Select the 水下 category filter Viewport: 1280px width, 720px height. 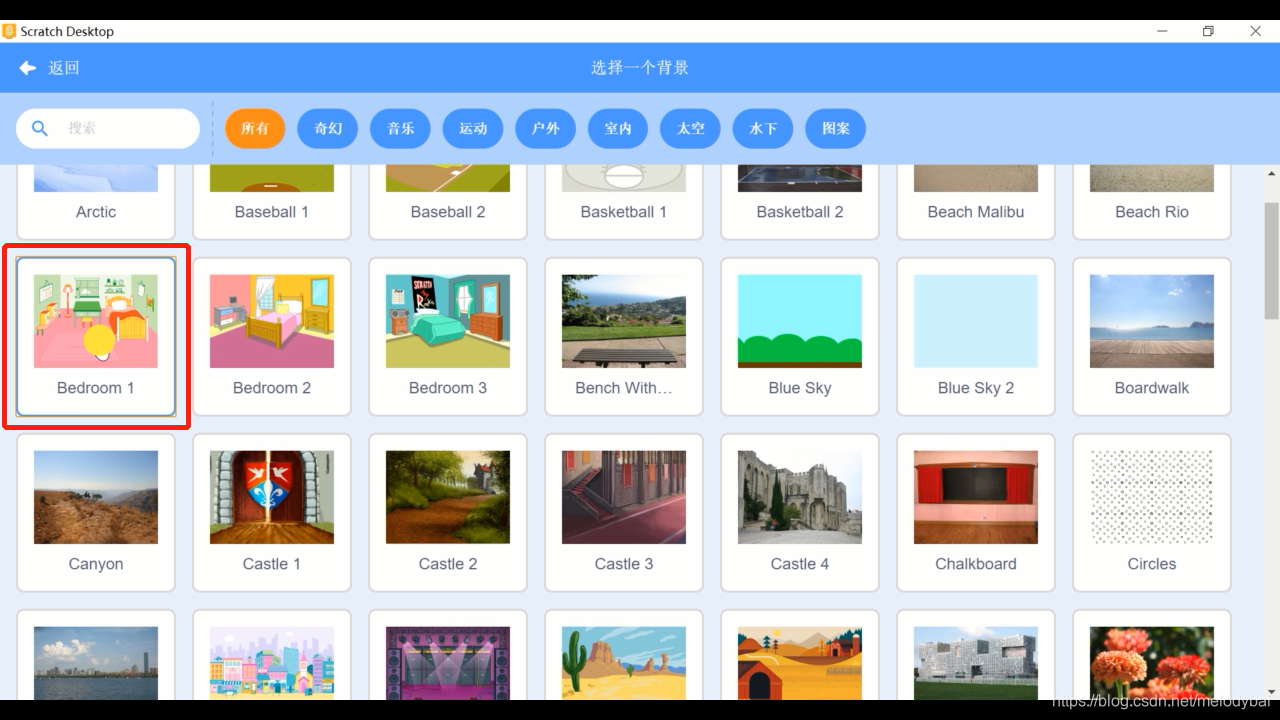click(763, 128)
